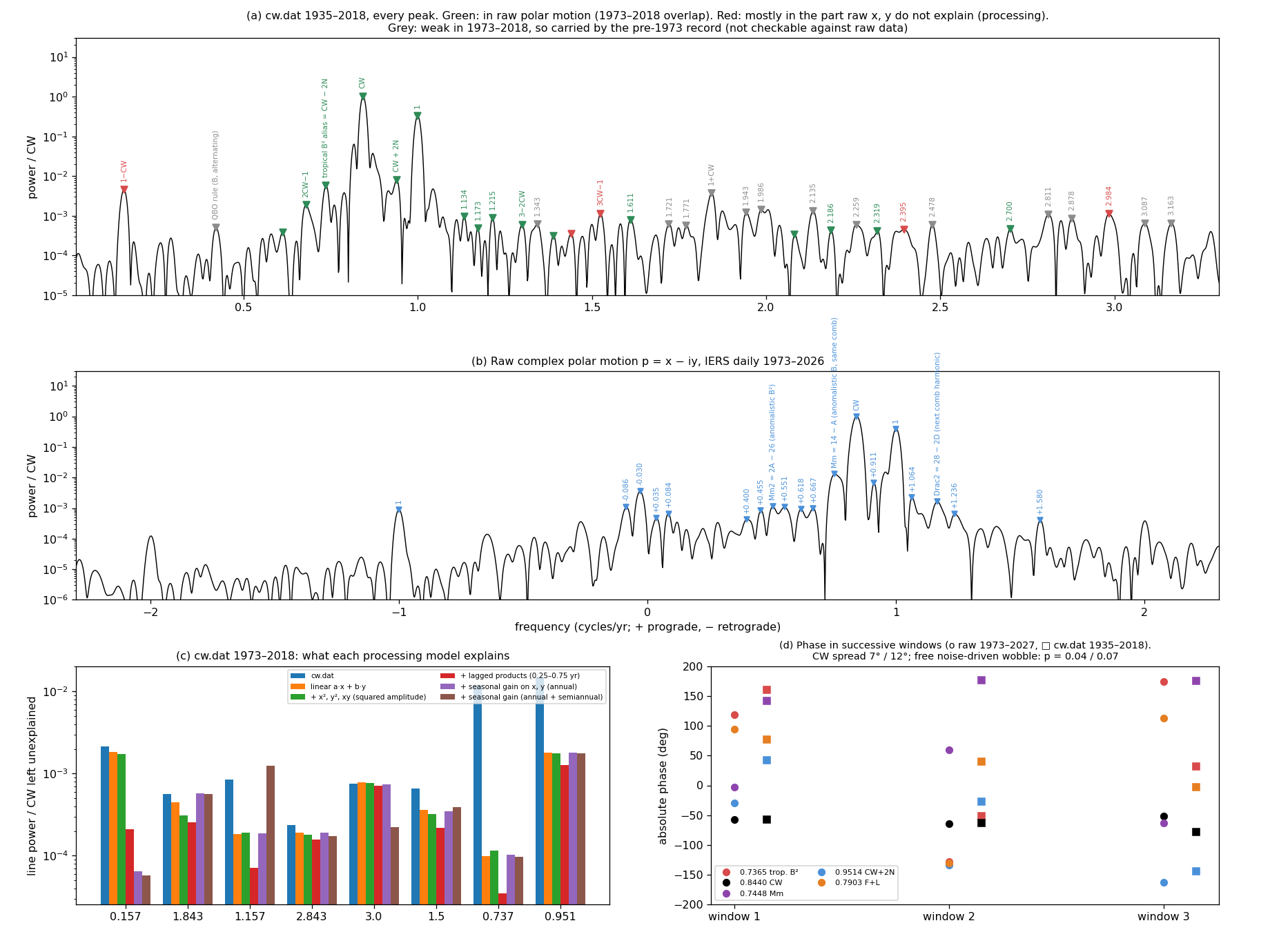Click the panel (b) title about raw polar motion
This screenshot has height=952, width=1270.
click(x=647, y=361)
